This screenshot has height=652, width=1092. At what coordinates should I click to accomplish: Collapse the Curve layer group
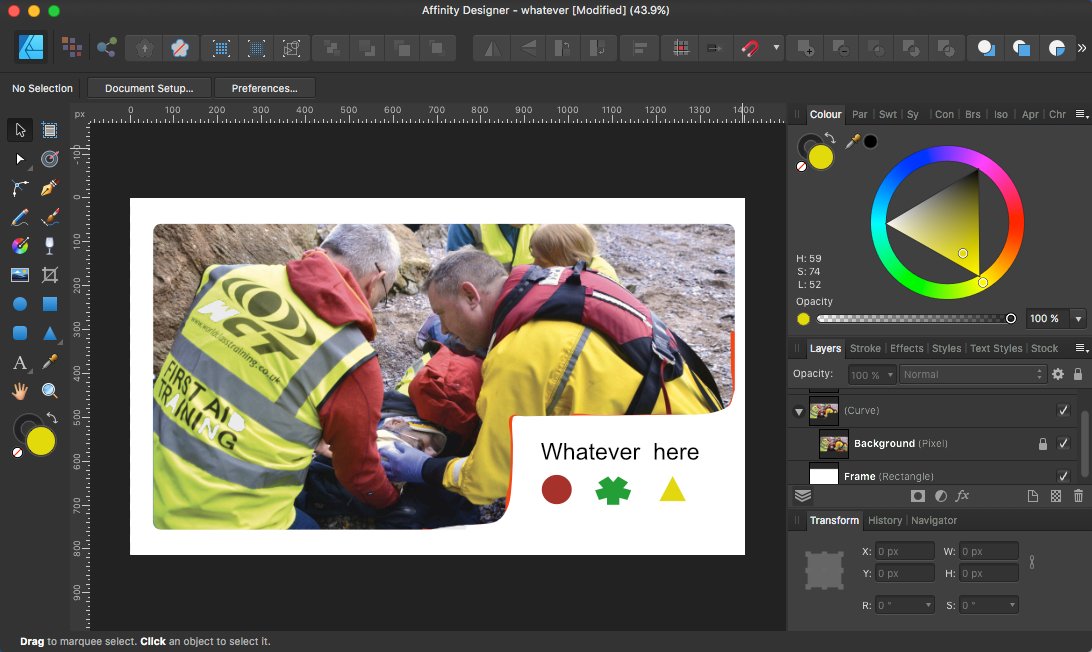tap(797, 411)
